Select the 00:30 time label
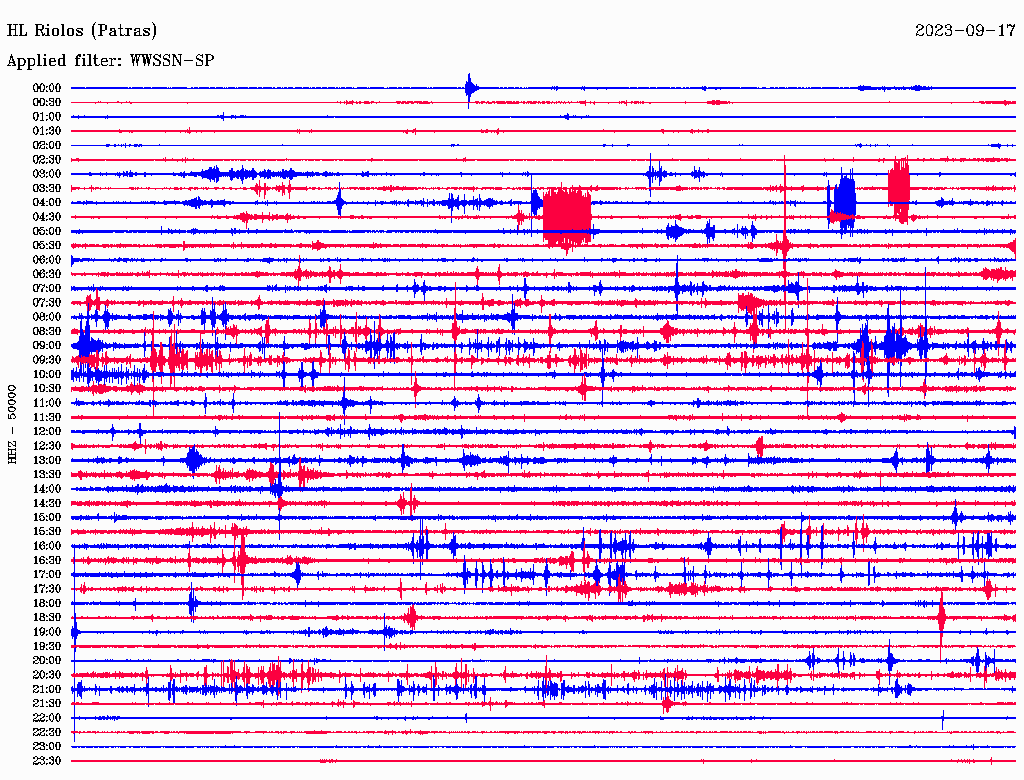The height and width of the screenshot is (780, 1024). click(47, 102)
